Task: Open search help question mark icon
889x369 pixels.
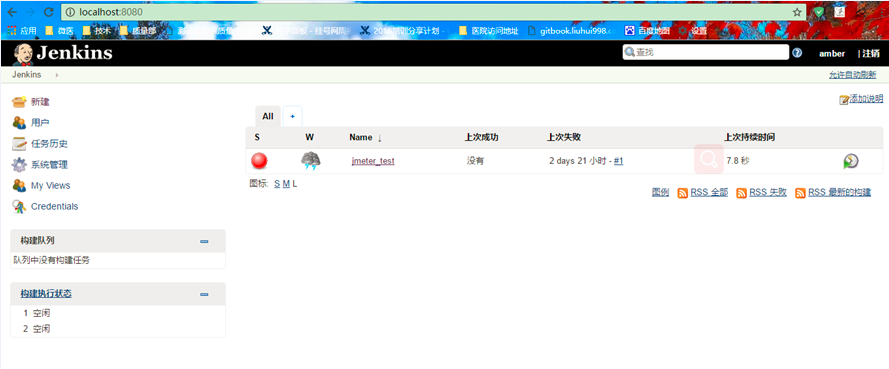Action: pyautogui.click(x=797, y=53)
